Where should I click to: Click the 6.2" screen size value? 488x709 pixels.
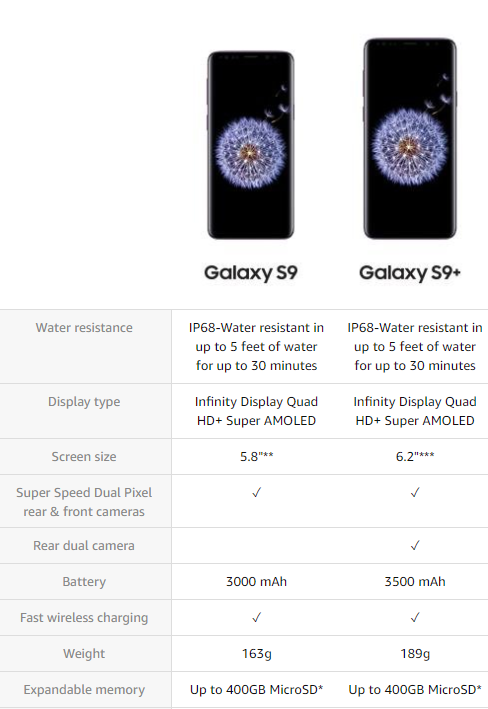[415, 456]
